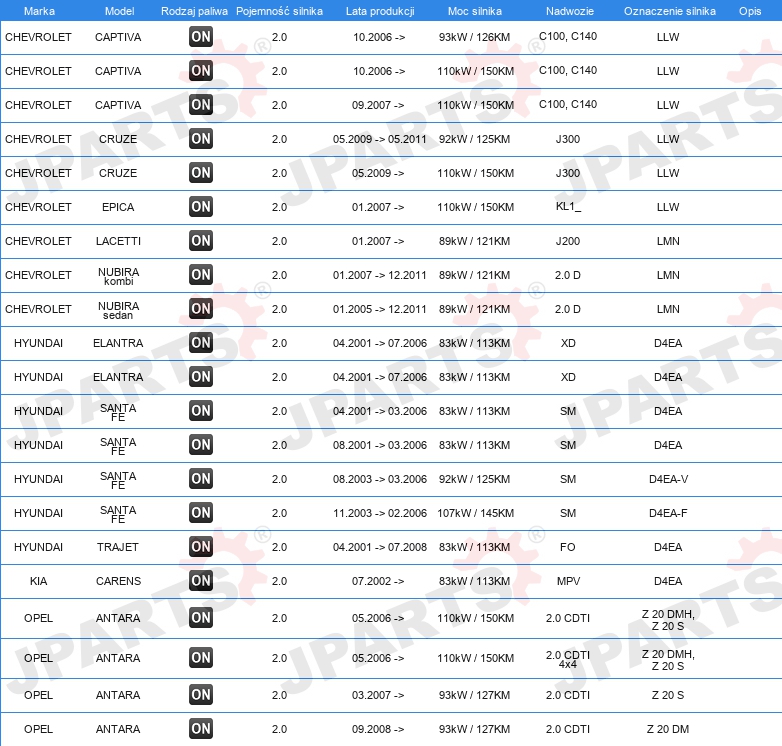Click the Marka column header
The height and width of the screenshot is (746, 782).
pyautogui.click(x=39, y=11)
